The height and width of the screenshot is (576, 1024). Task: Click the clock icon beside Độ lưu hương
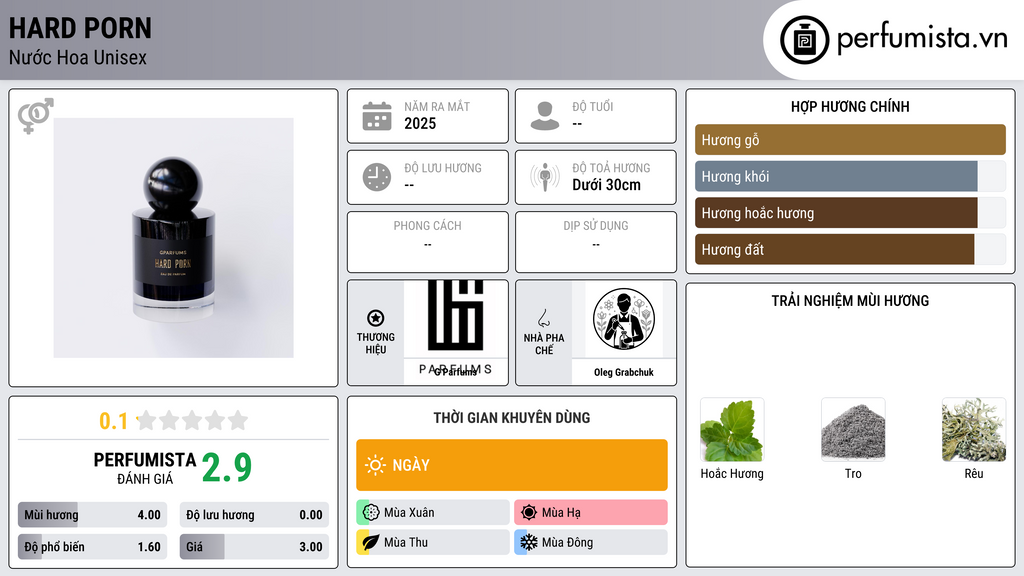377,177
